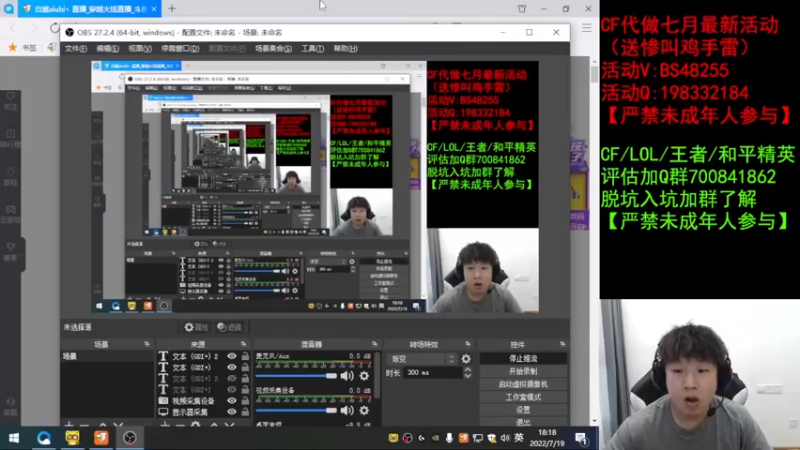800x450 pixels.
Task: Click the volume icon in system tray
Action: coord(505,438)
